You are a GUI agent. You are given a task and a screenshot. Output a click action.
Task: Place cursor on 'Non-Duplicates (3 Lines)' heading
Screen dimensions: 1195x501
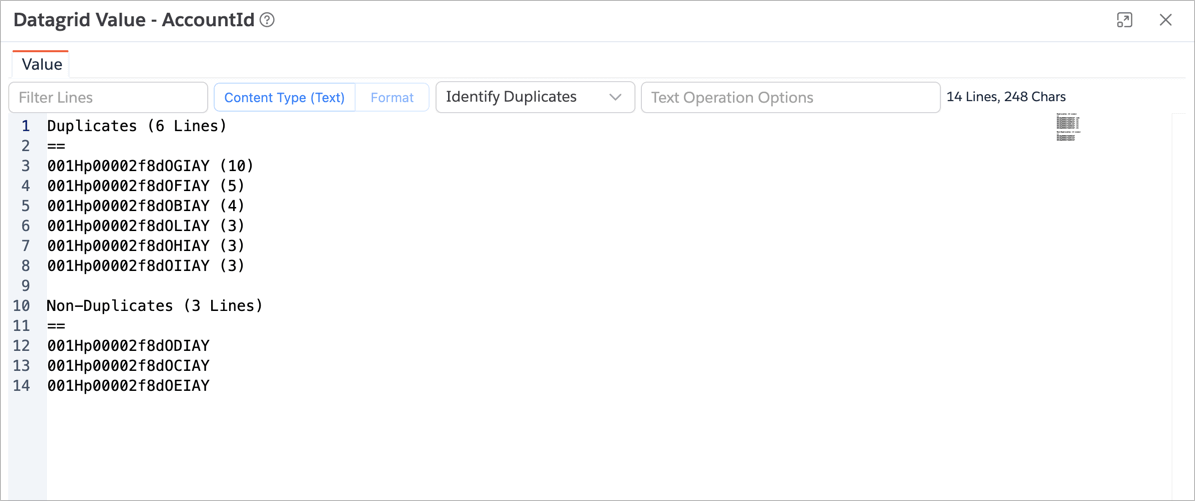click(x=154, y=306)
